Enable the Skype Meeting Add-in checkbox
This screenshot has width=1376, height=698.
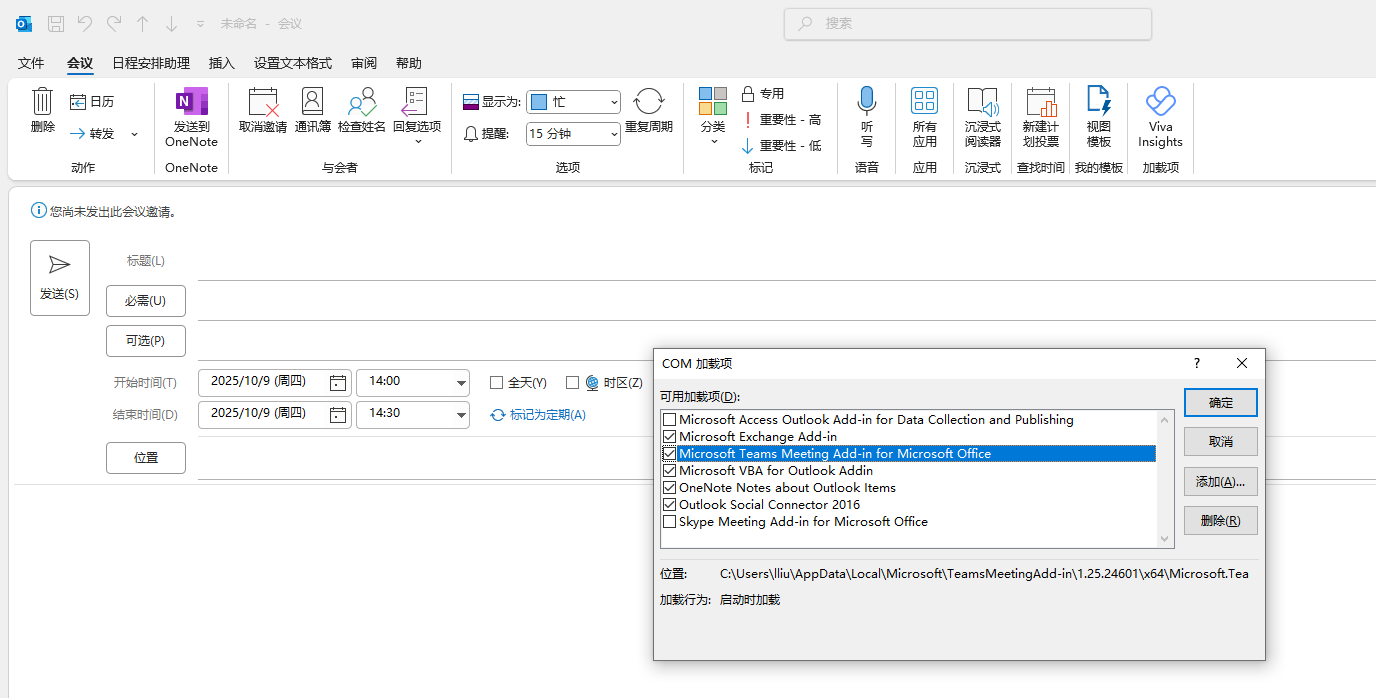(670, 522)
